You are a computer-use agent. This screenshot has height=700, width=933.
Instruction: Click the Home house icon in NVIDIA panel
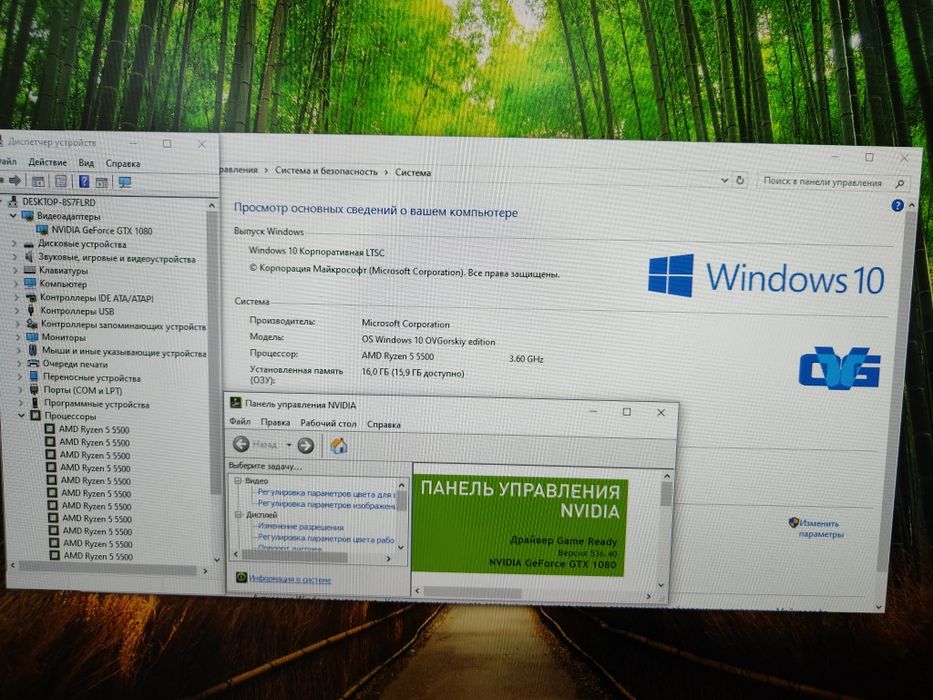(339, 445)
